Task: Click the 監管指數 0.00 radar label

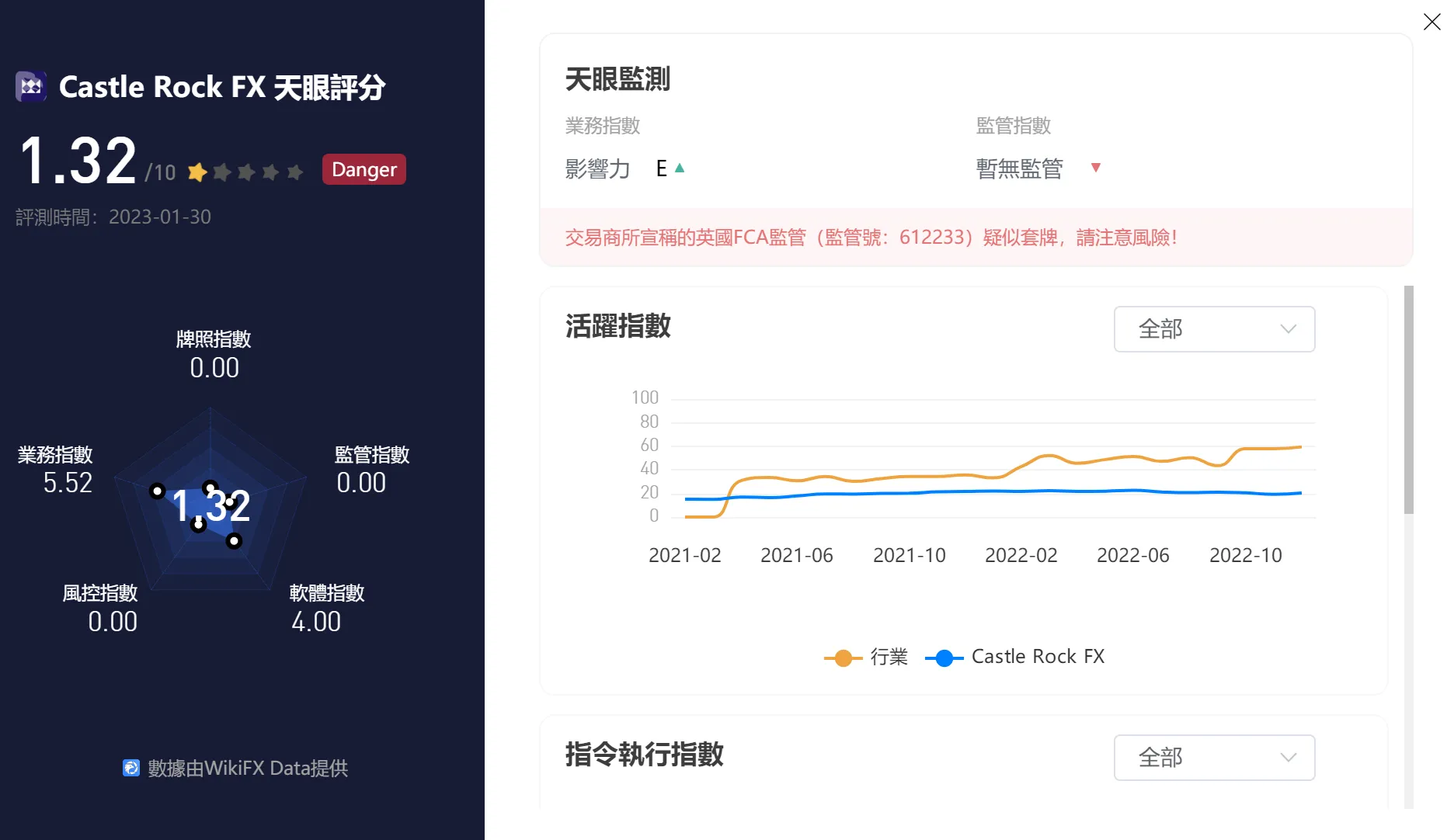Action: (x=372, y=469)
